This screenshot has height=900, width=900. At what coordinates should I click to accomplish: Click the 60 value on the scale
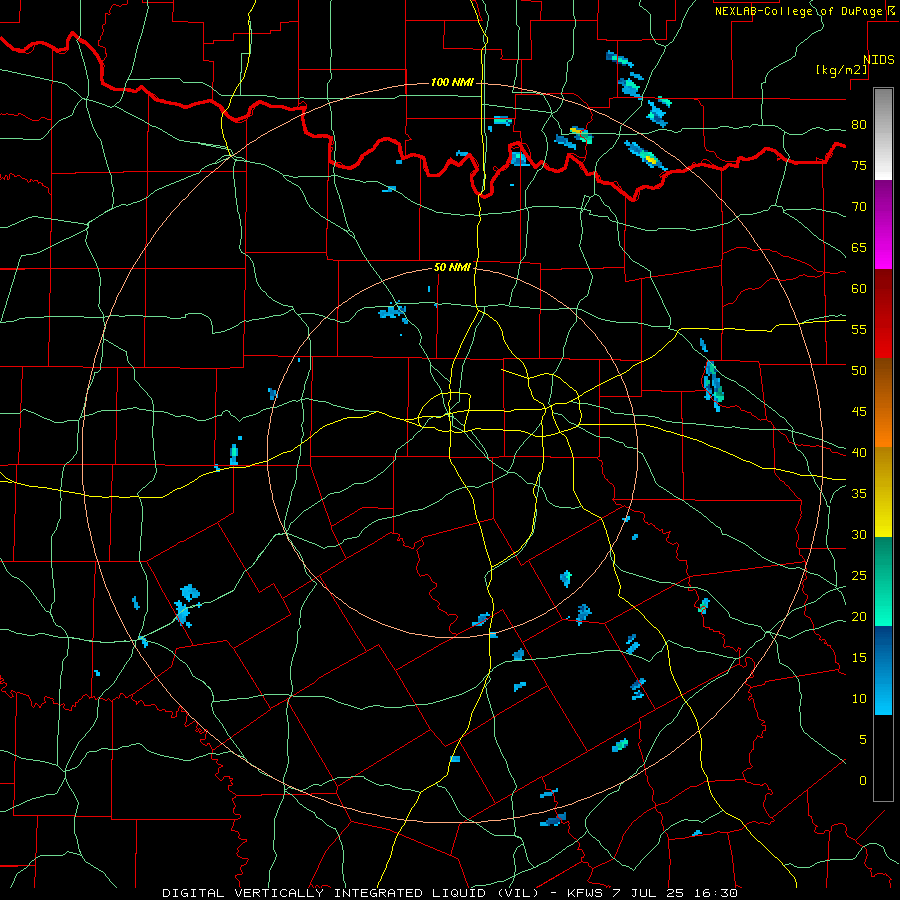point(859,289)
